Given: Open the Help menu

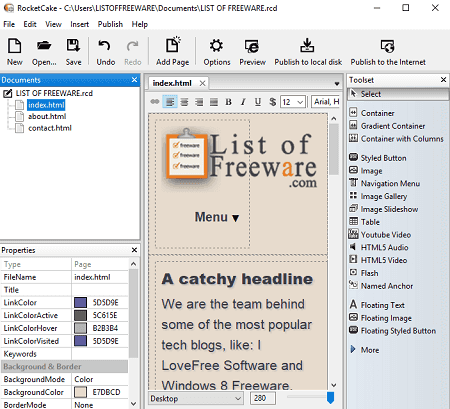Looking at the screenshot, I should [139, 24].
